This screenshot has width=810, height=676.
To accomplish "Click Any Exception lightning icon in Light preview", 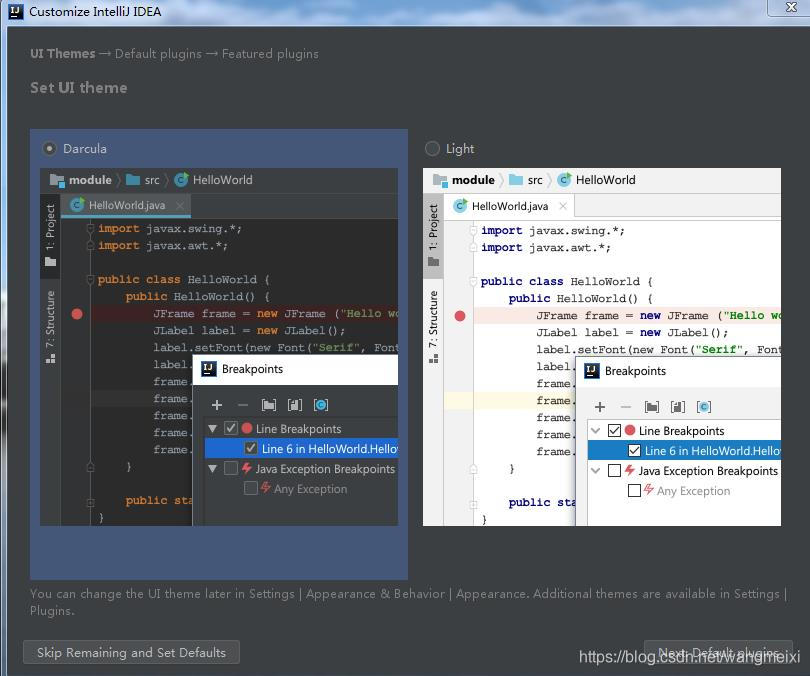I will [649, 489].
